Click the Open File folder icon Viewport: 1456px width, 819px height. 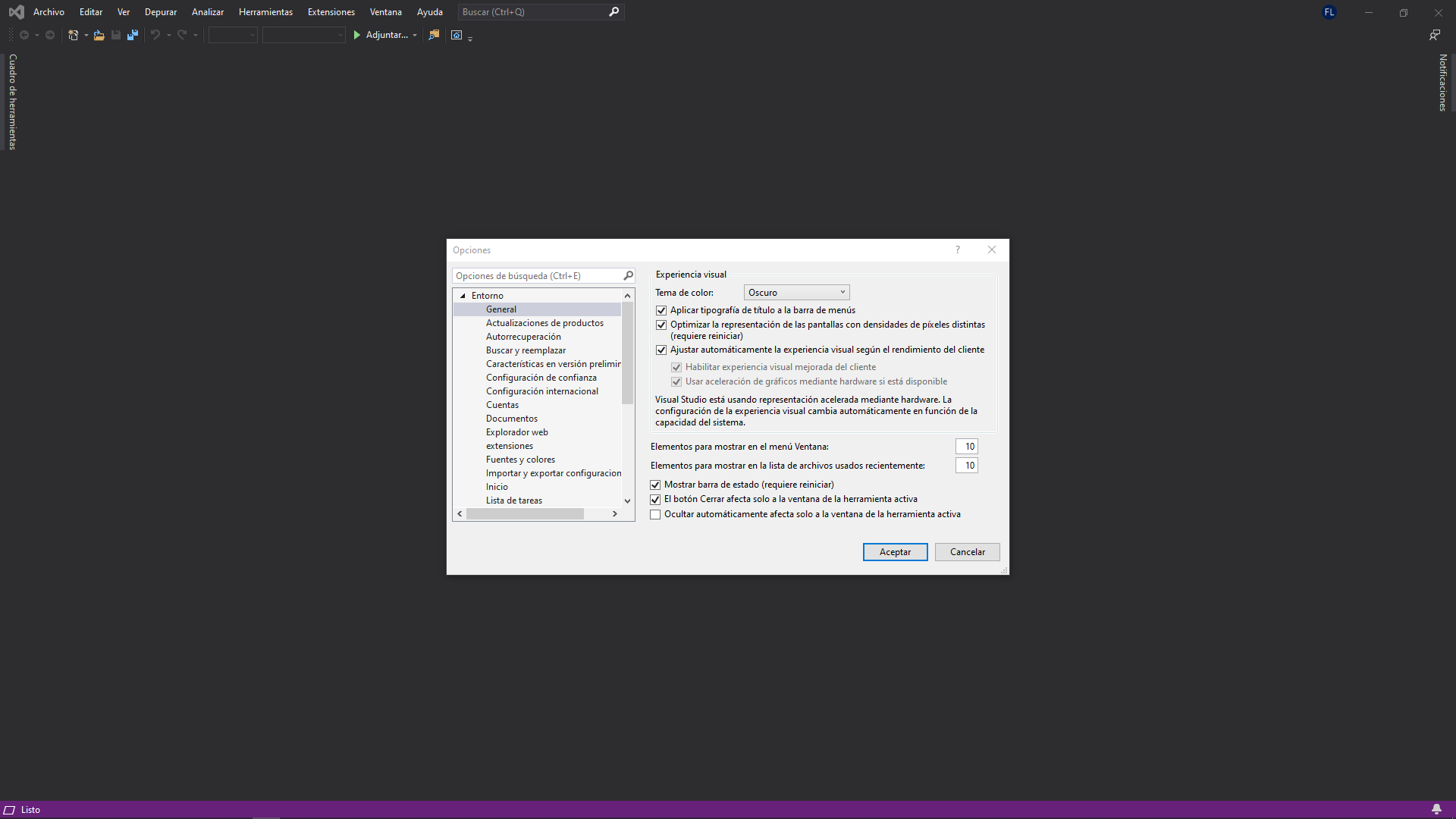click(x=99, y=35)
